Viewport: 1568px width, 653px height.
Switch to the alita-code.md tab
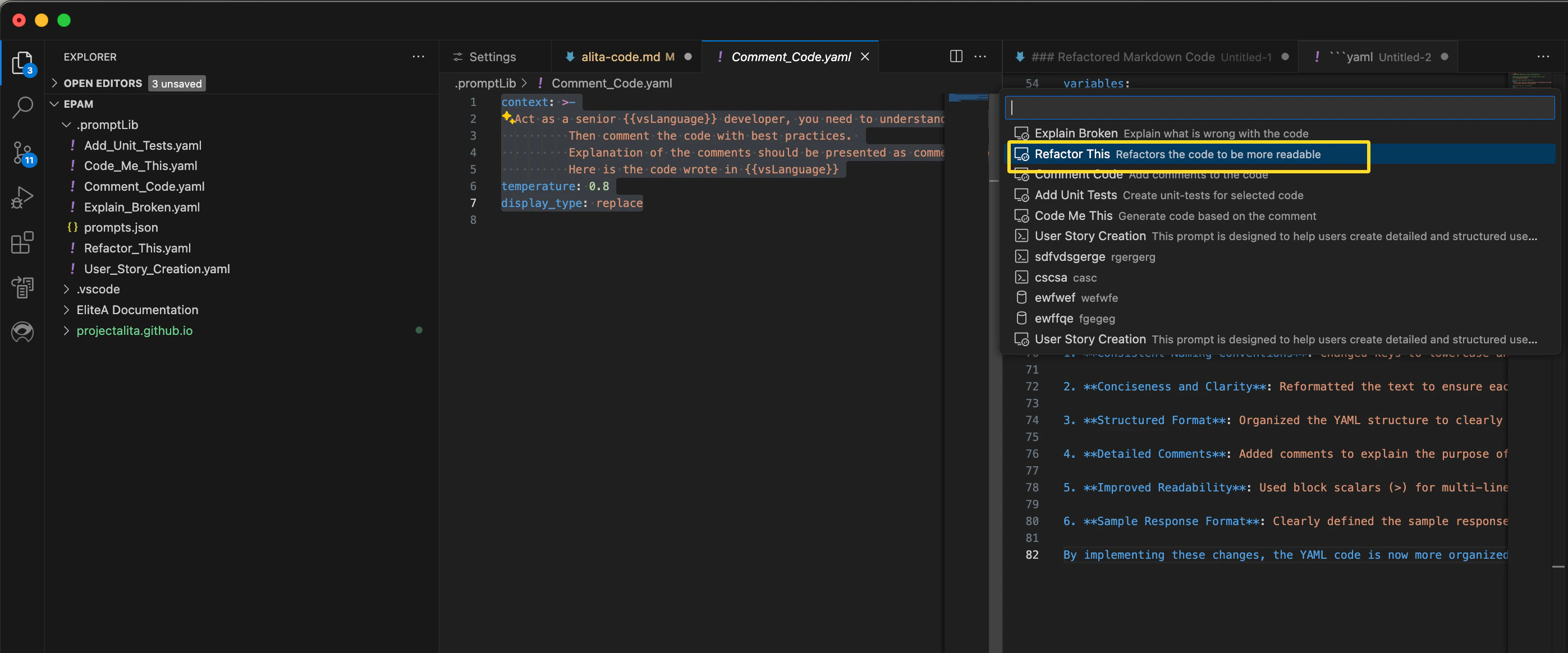[x=626, y=57]
